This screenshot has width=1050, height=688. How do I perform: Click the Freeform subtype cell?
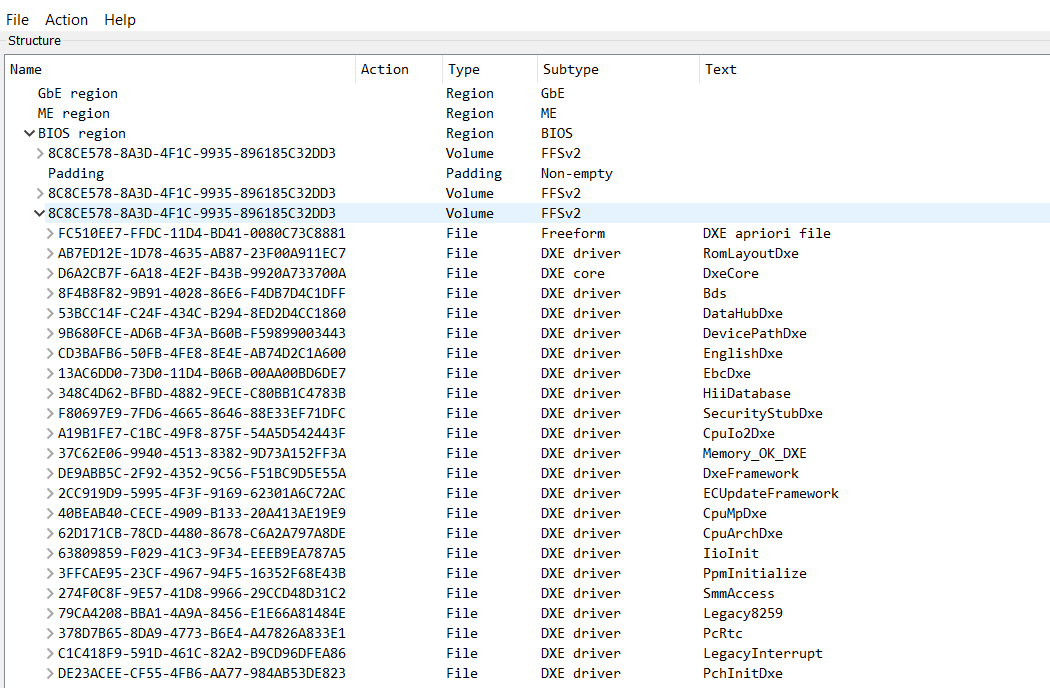coord(573,233)
